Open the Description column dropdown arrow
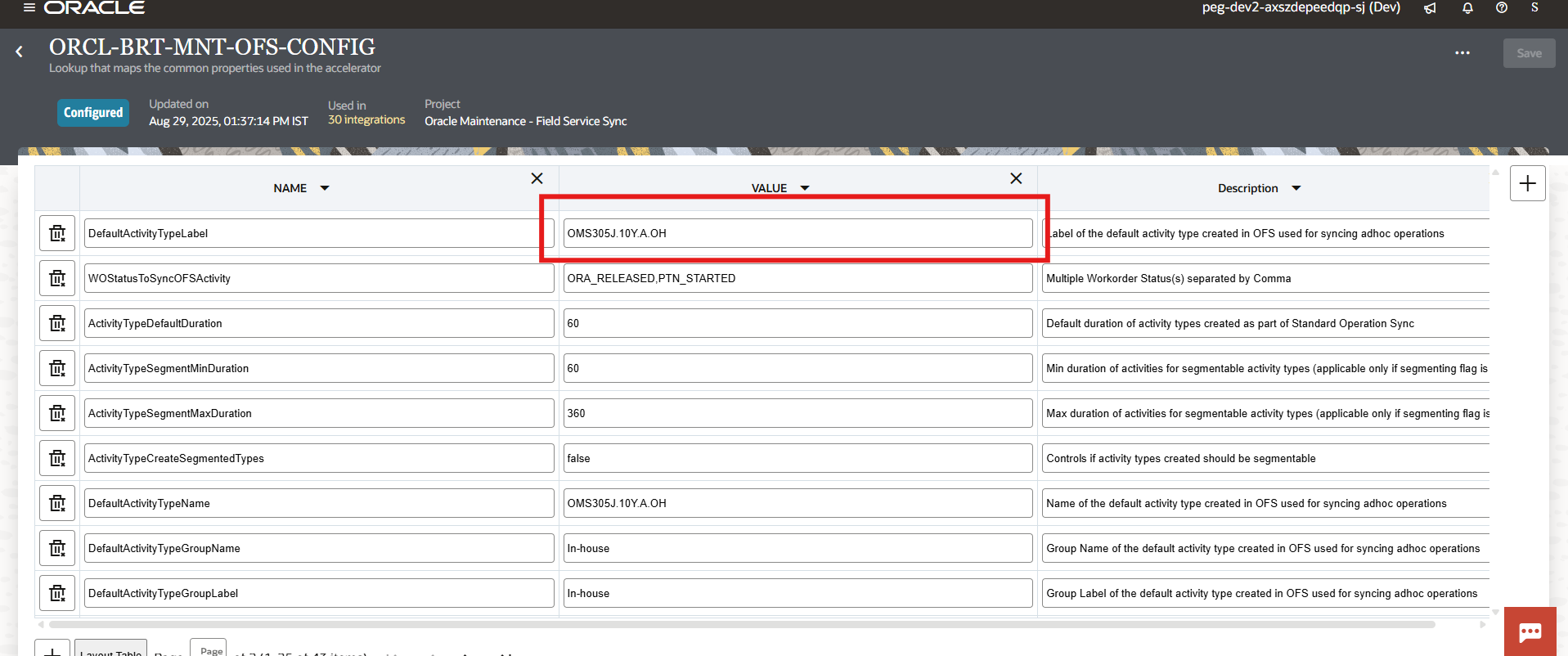 (x=1296, y=188)
